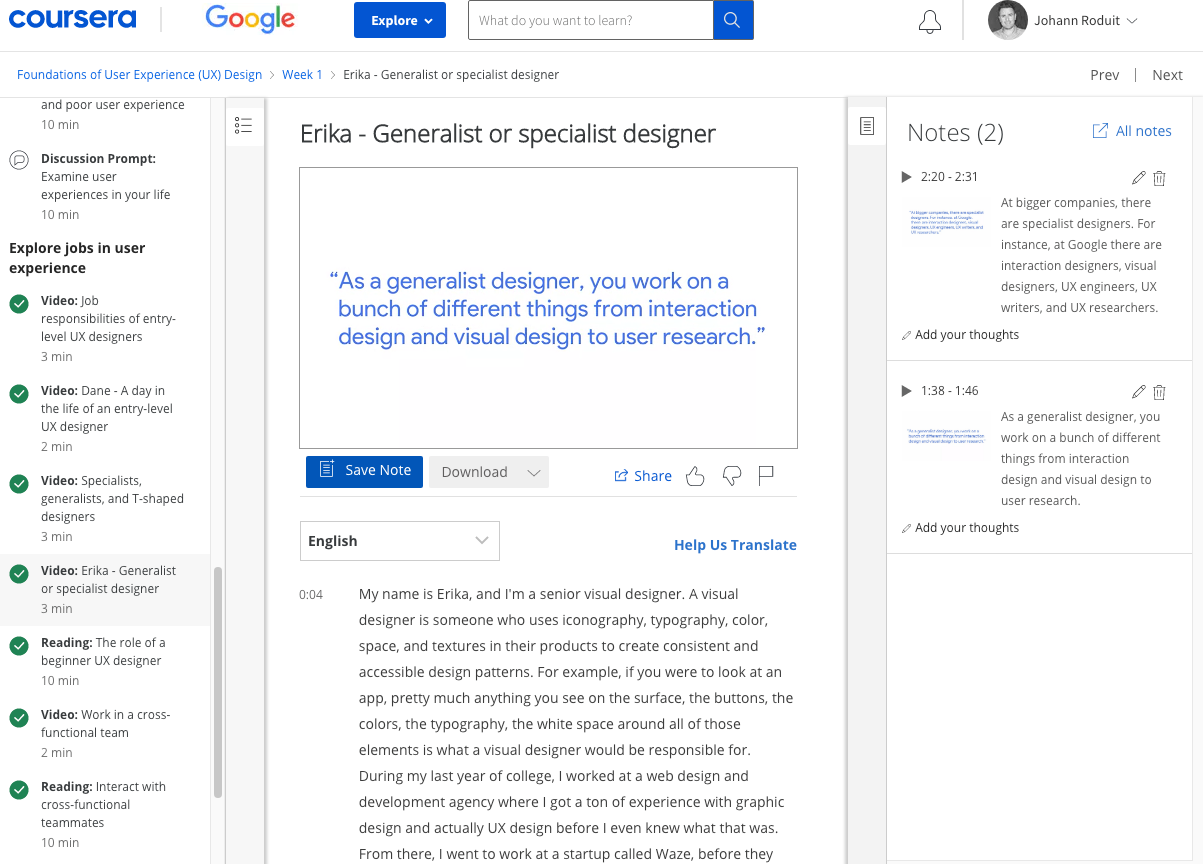Delete the 1:38 - 1:46 note
The height and width of the screenshot is (864, 1203).
[1159, 392]
